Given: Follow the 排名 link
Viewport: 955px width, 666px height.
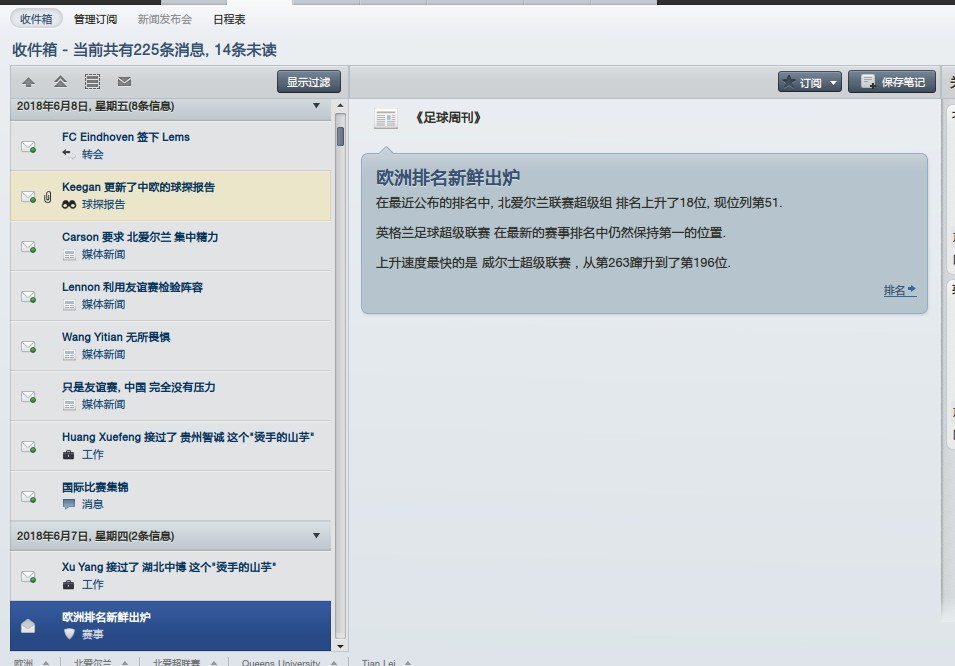Looking at the screenshot, I should coord(900,291).
